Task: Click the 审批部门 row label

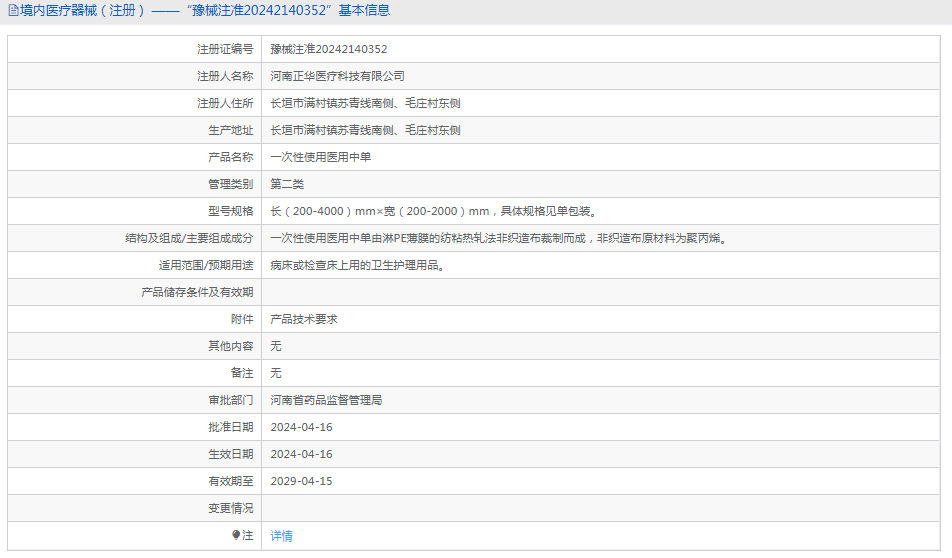Action: click(230, 400)
